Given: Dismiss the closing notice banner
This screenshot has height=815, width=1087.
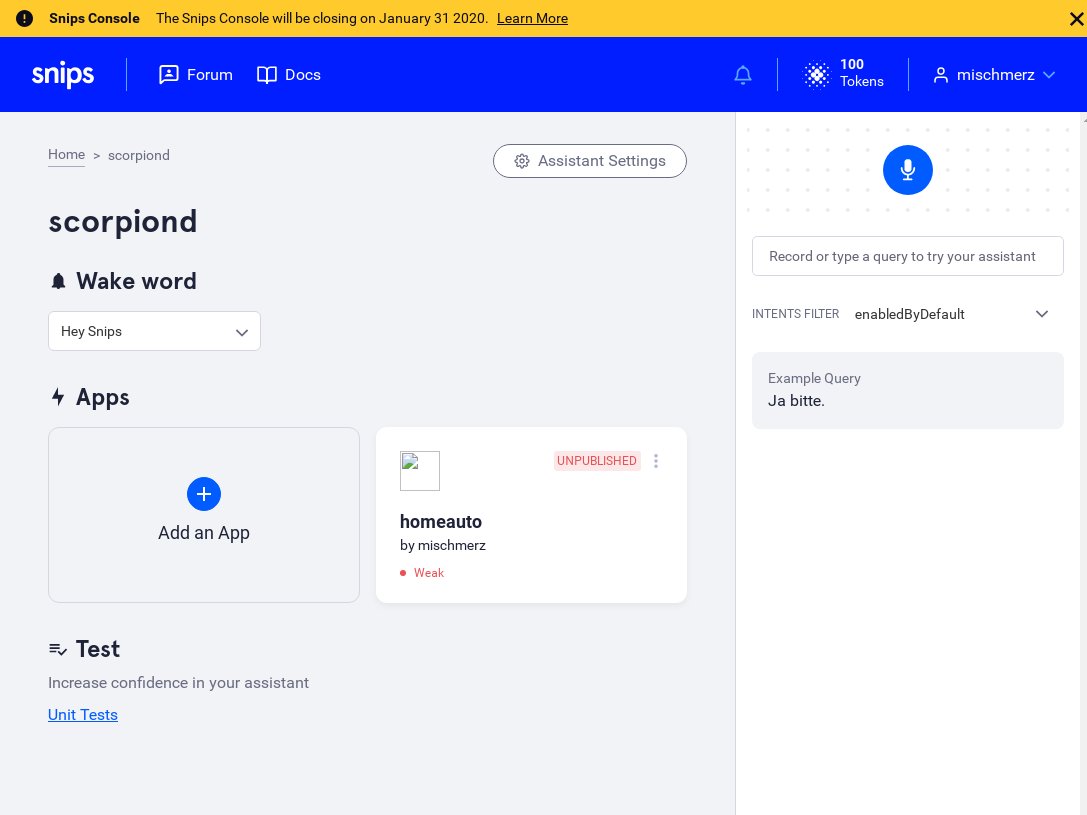Looking at the screenshot, I should (1076, 19).
